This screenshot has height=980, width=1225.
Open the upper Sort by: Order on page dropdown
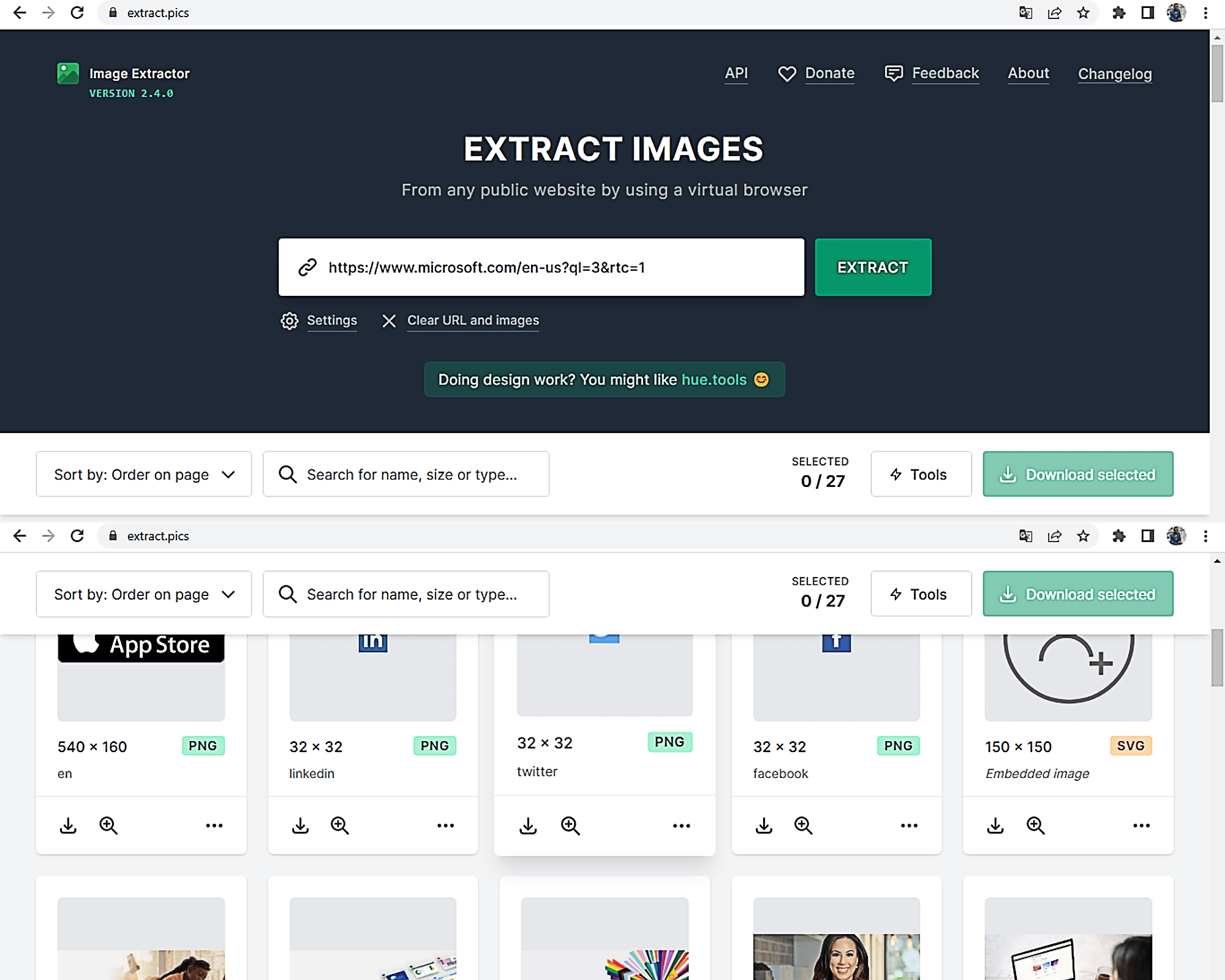point(144,474)
